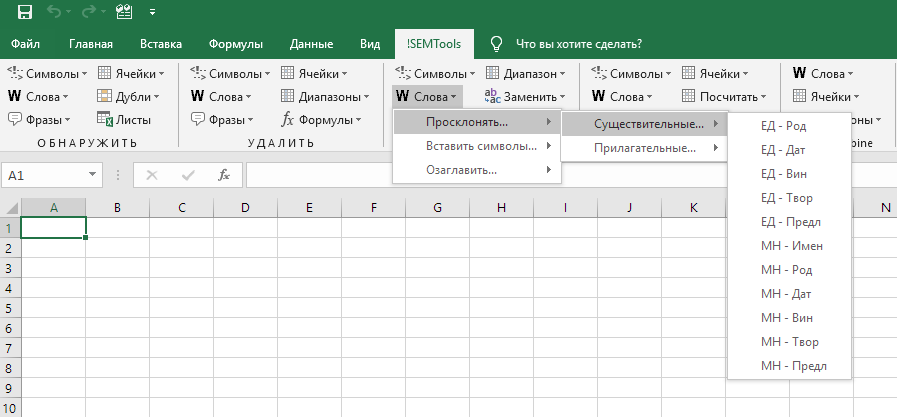Choose 'МН - Твор' declension option
This screenshot has width=897, height=417.
tap(789, 342)
